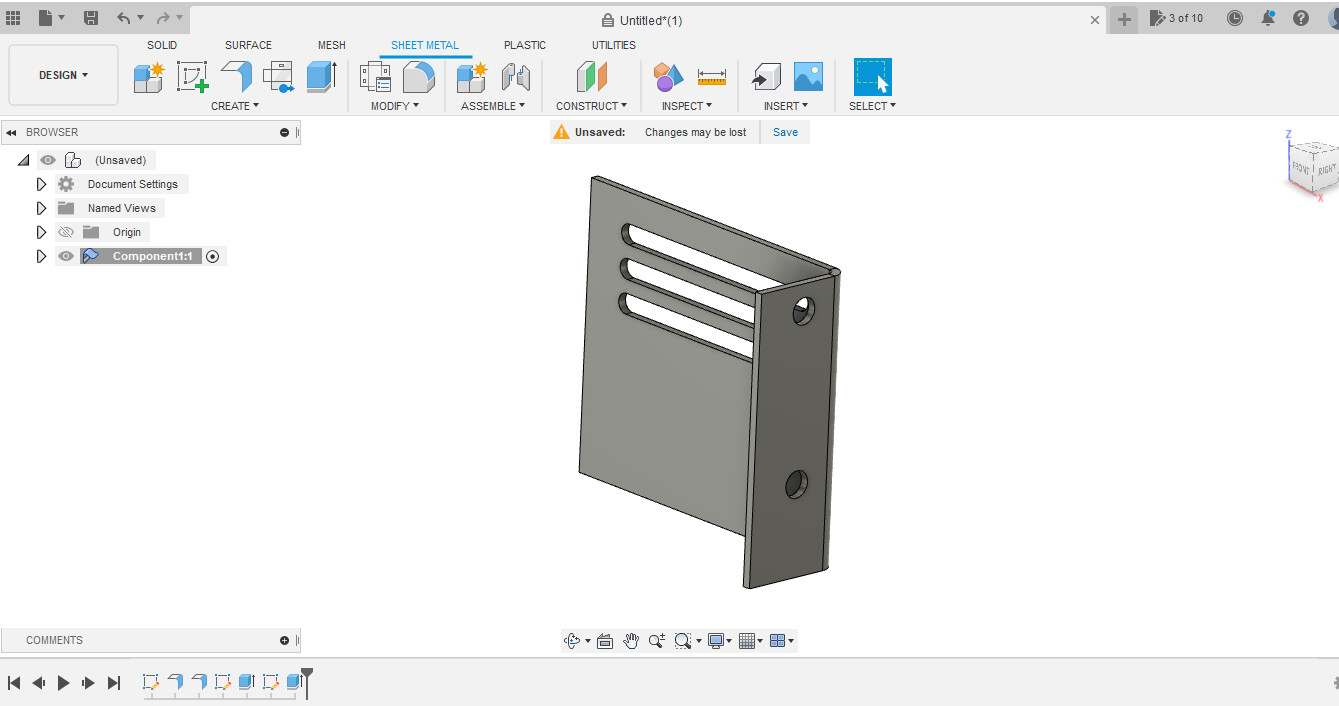The width and height of the screenshot is (1339, 706).
Task: Toggle visibility of the unsaved document root
Action: pos(47,159)
